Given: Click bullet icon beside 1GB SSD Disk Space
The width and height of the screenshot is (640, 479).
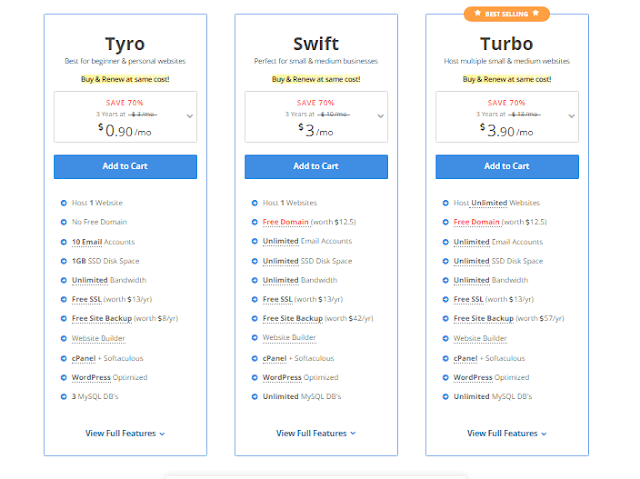Looking at the screenshot, I should point(64,261).
